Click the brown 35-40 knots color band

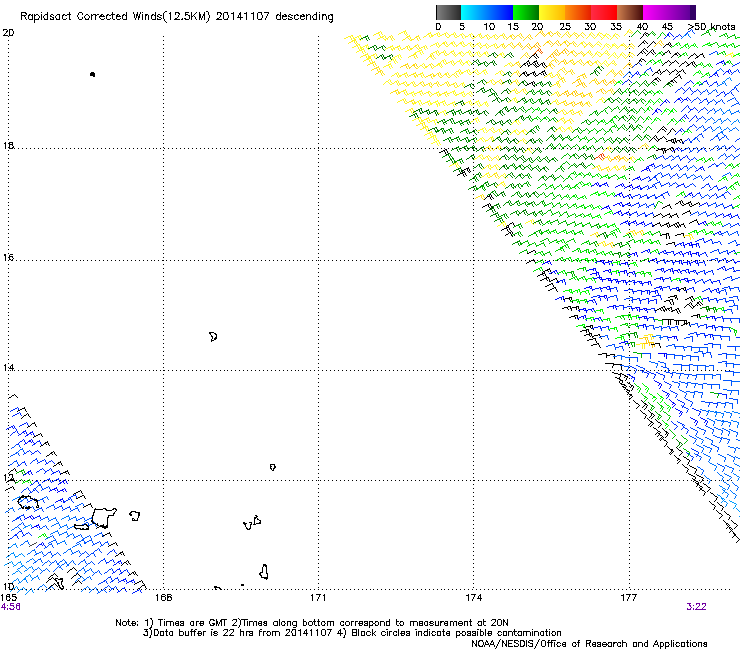click(630, 12)
